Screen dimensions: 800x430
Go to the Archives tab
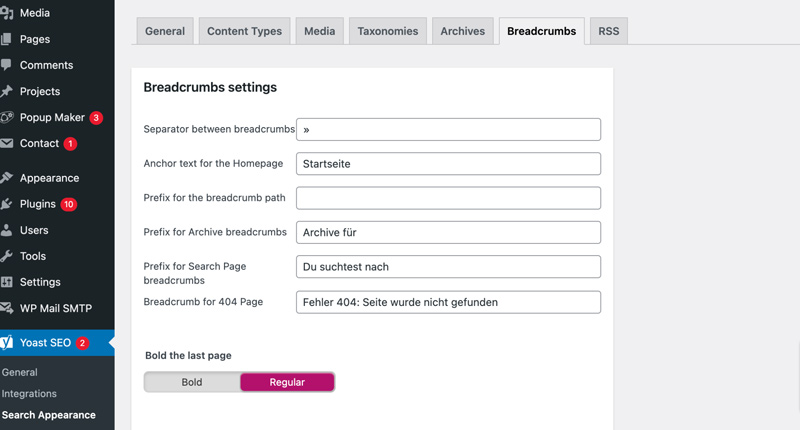pos(463,31)
